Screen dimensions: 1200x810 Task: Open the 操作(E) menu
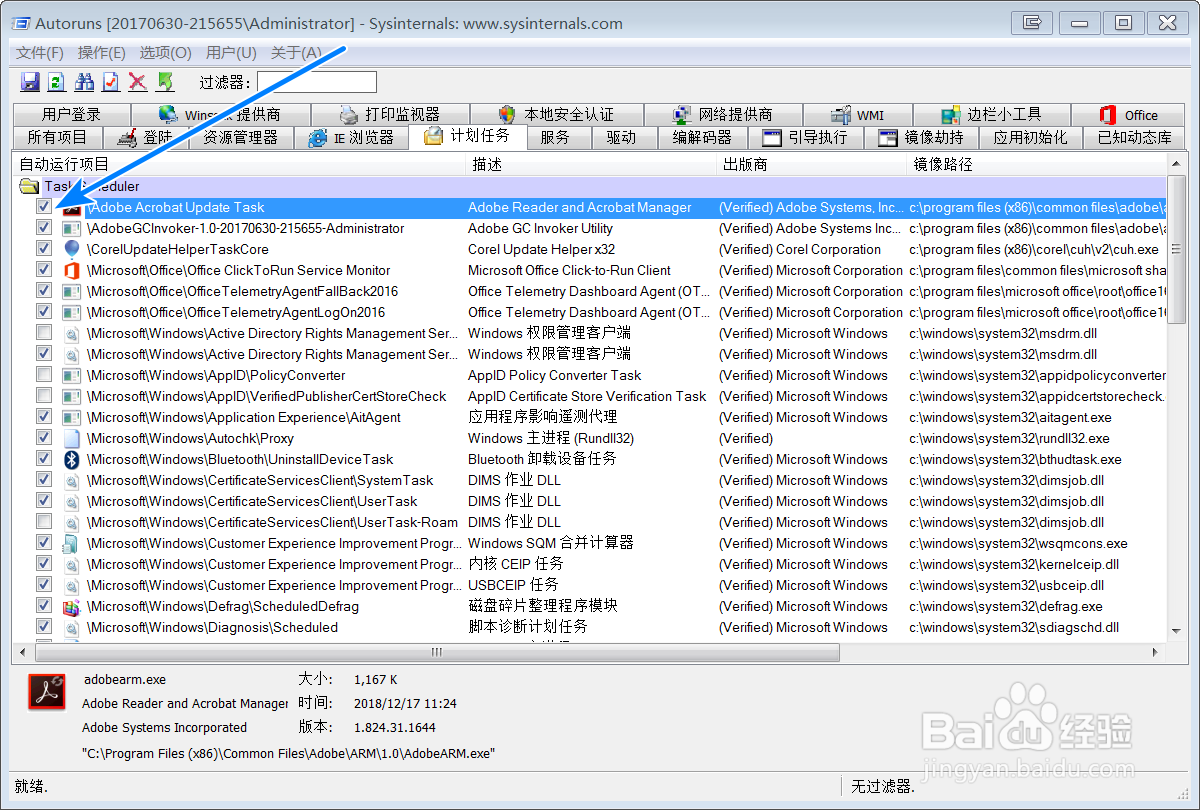[x=102, y=53]
